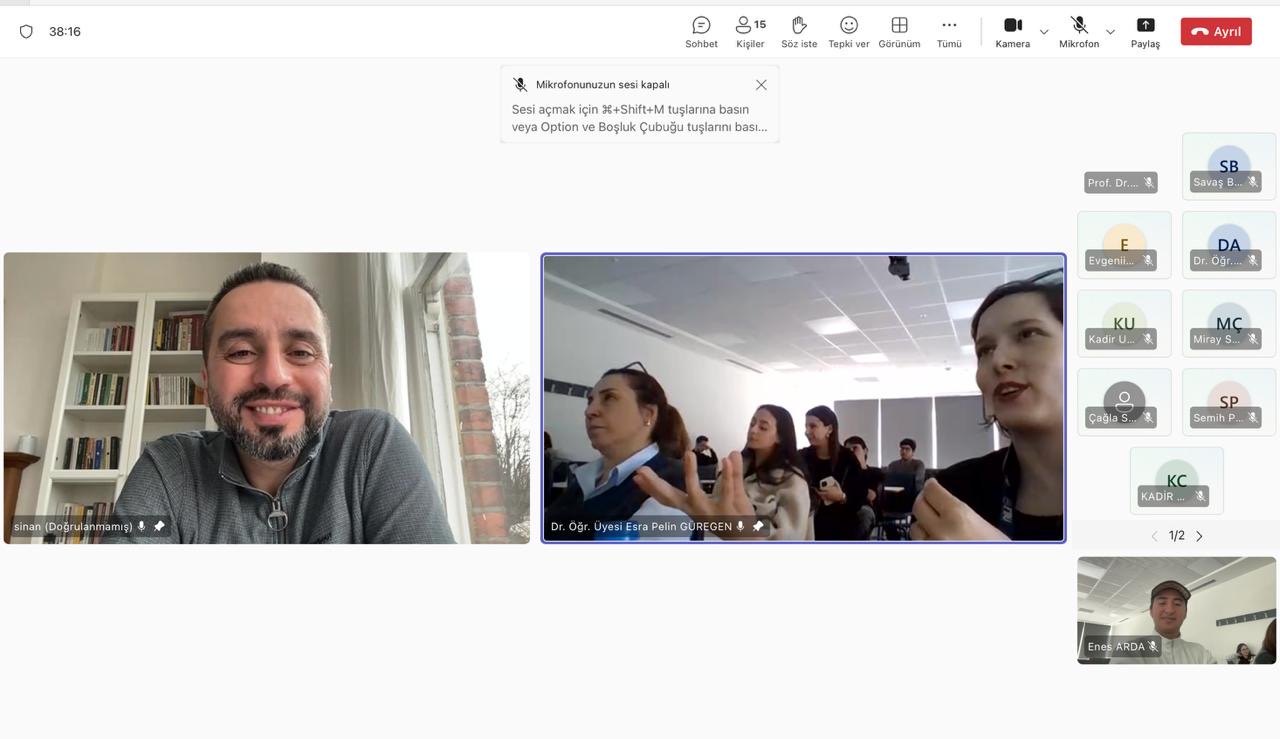1280x739 pixels.
Task: Click muted mic icon on KADİR ... tile
Action: tap(1200, 496)
